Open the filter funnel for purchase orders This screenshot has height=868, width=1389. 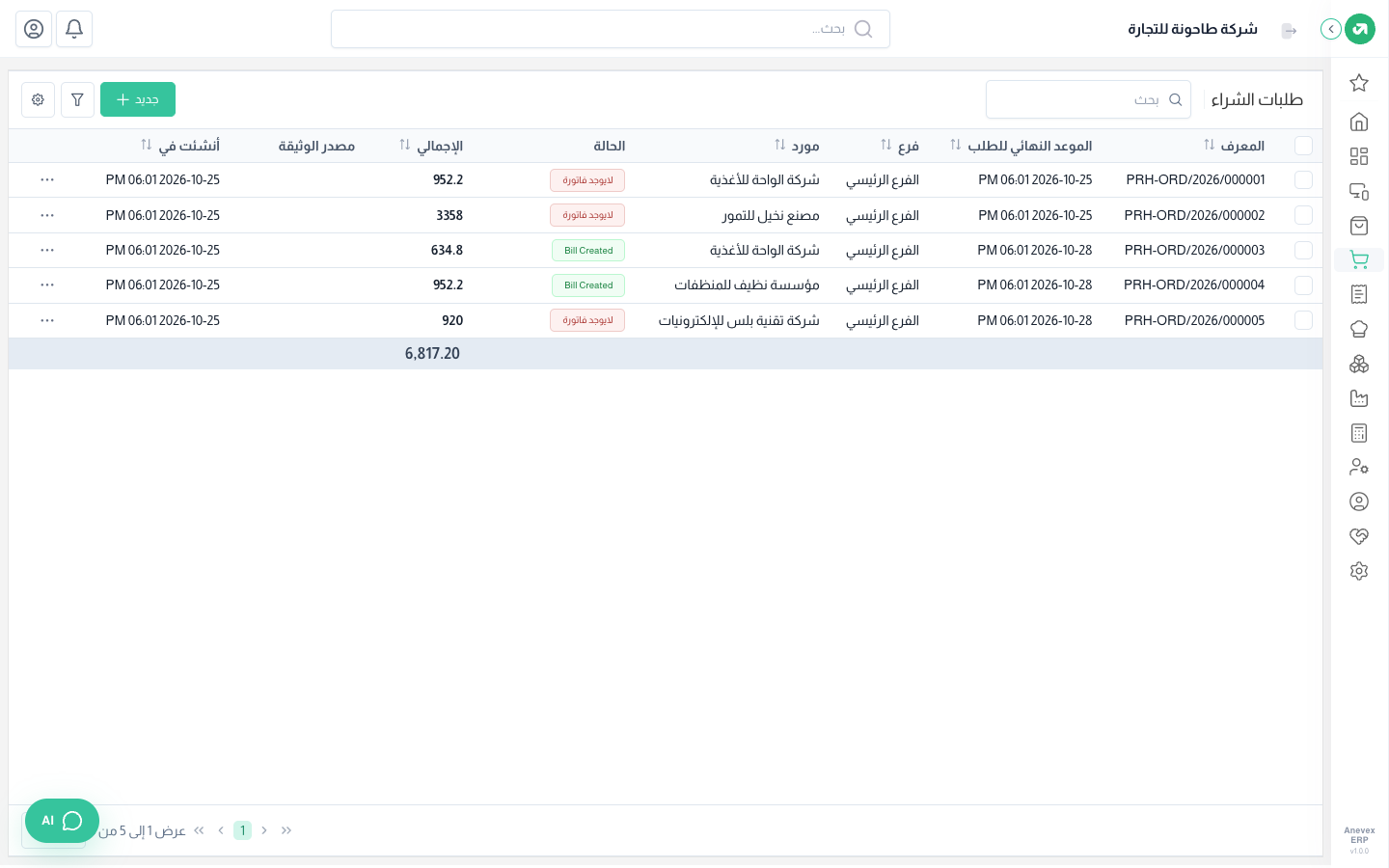coord(77,99)
